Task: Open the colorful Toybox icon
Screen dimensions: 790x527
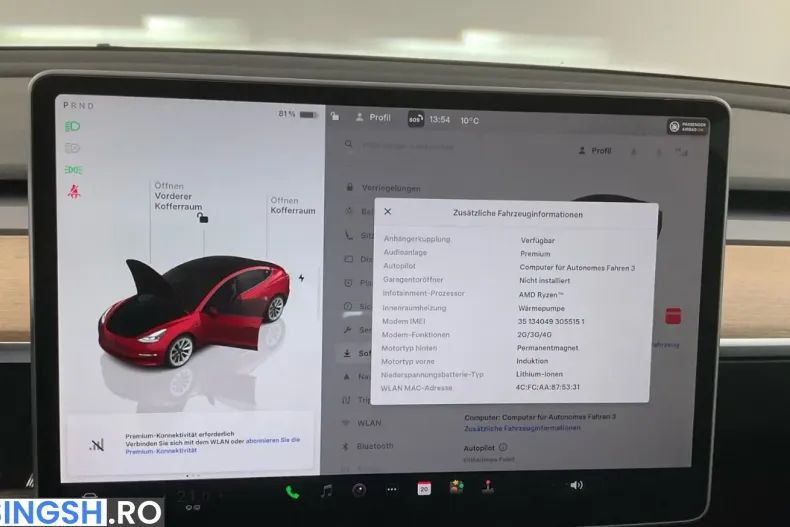Action: pyautogui.click(x=456, y=487)
